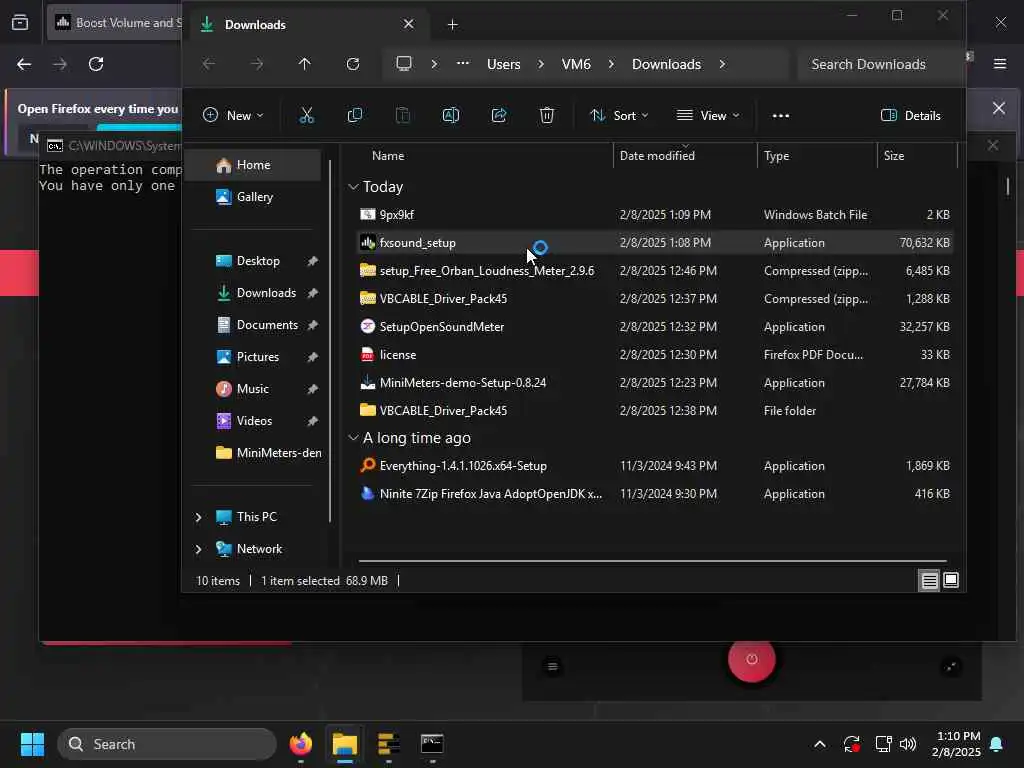The height and width of the screenshot is (768, 1024).
Task: Click the Copy icon in toolbar
Action: point(355,116)
